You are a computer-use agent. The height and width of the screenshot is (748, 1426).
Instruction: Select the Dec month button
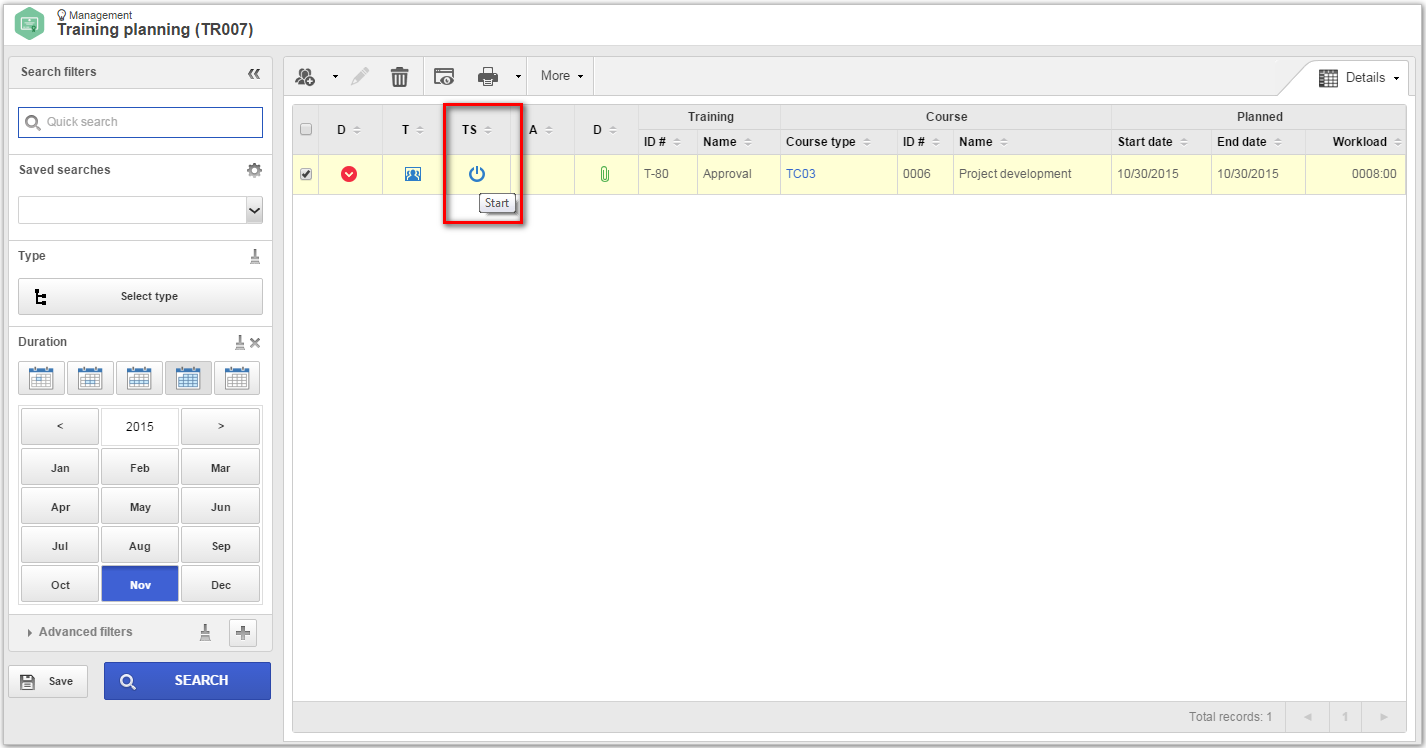point(220,585)
